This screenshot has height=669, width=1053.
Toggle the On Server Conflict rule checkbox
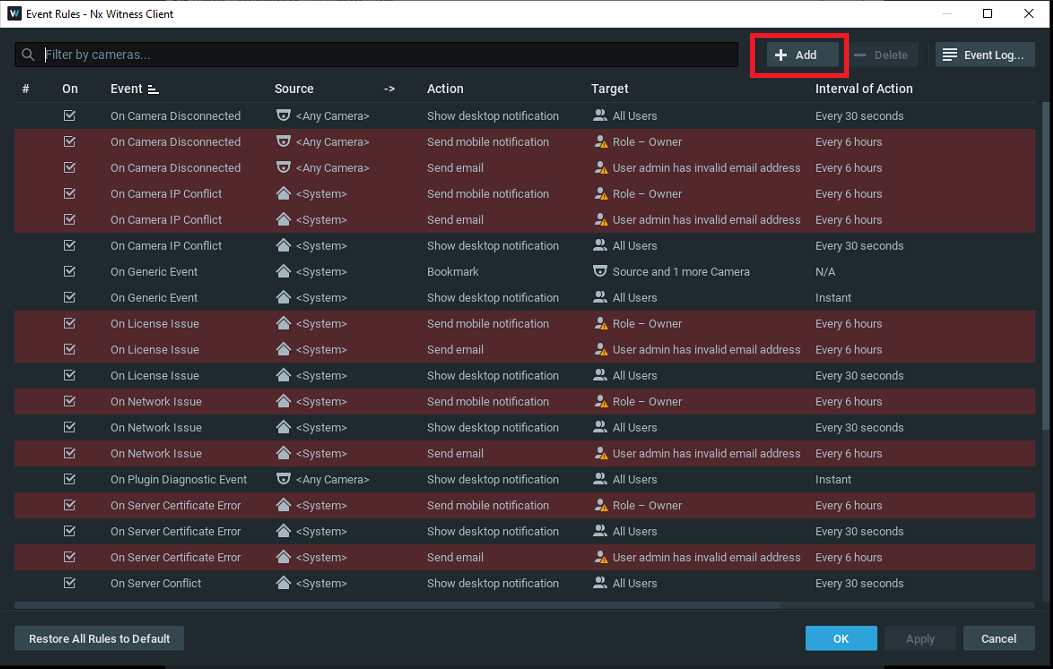tap(69, 583)
